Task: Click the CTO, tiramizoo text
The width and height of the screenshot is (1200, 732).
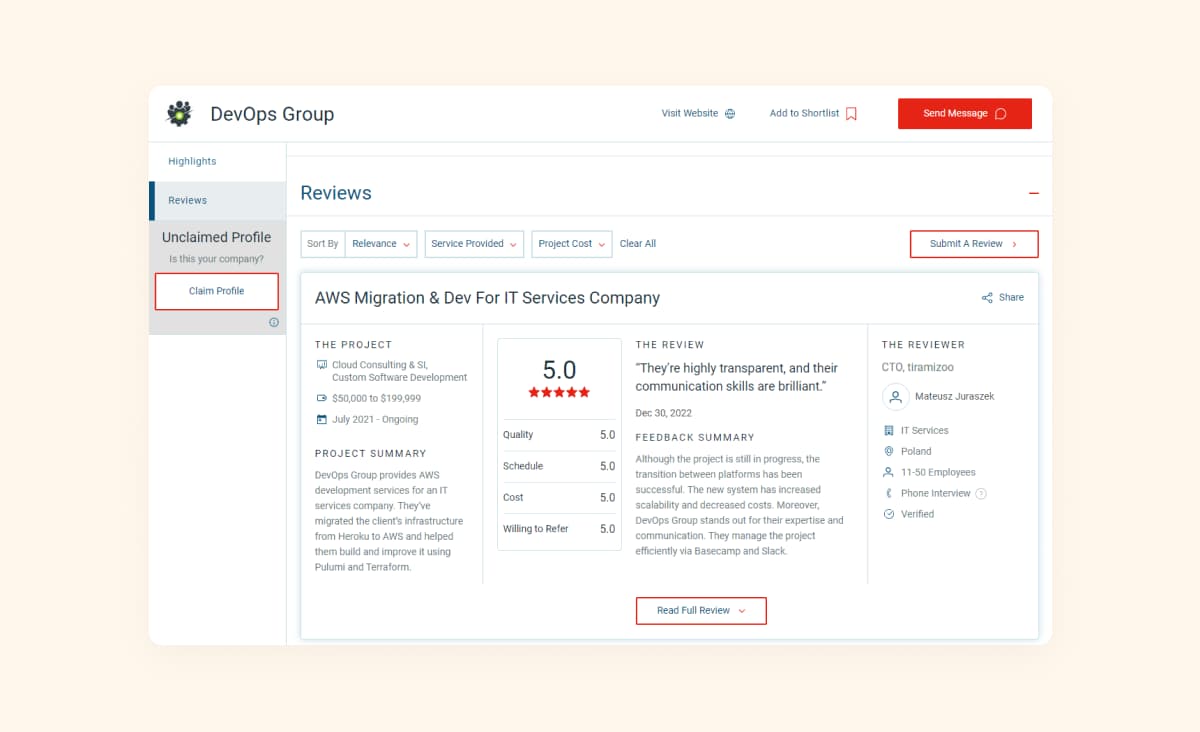Action: click(x=917, y=368)
